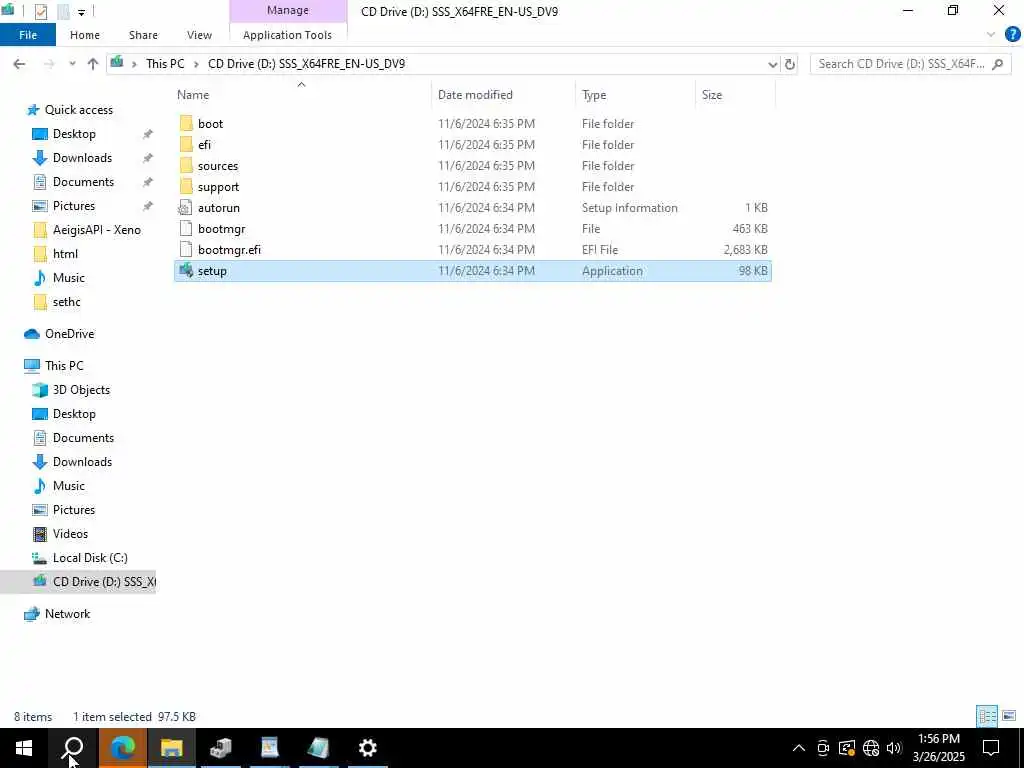This screenshot has width=1024, height=768.
Task: Refresh the current folder view
Action: (790, 64)
